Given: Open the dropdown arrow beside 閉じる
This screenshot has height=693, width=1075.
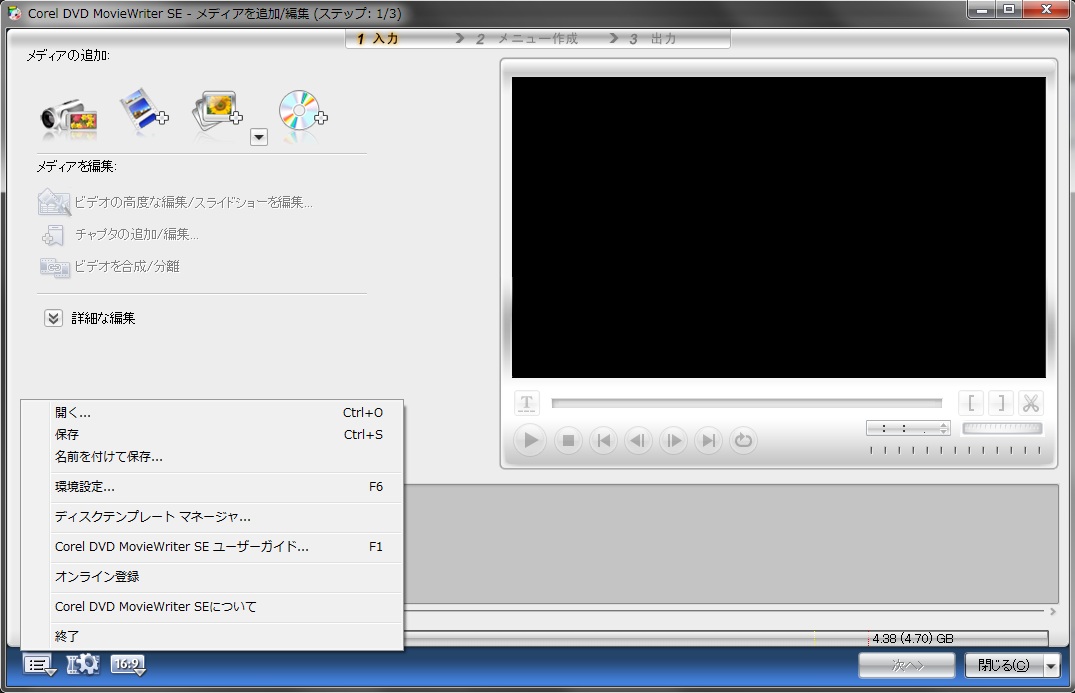Looking at the screenshot, I should pyautogui.click(x=1052, y=665).
